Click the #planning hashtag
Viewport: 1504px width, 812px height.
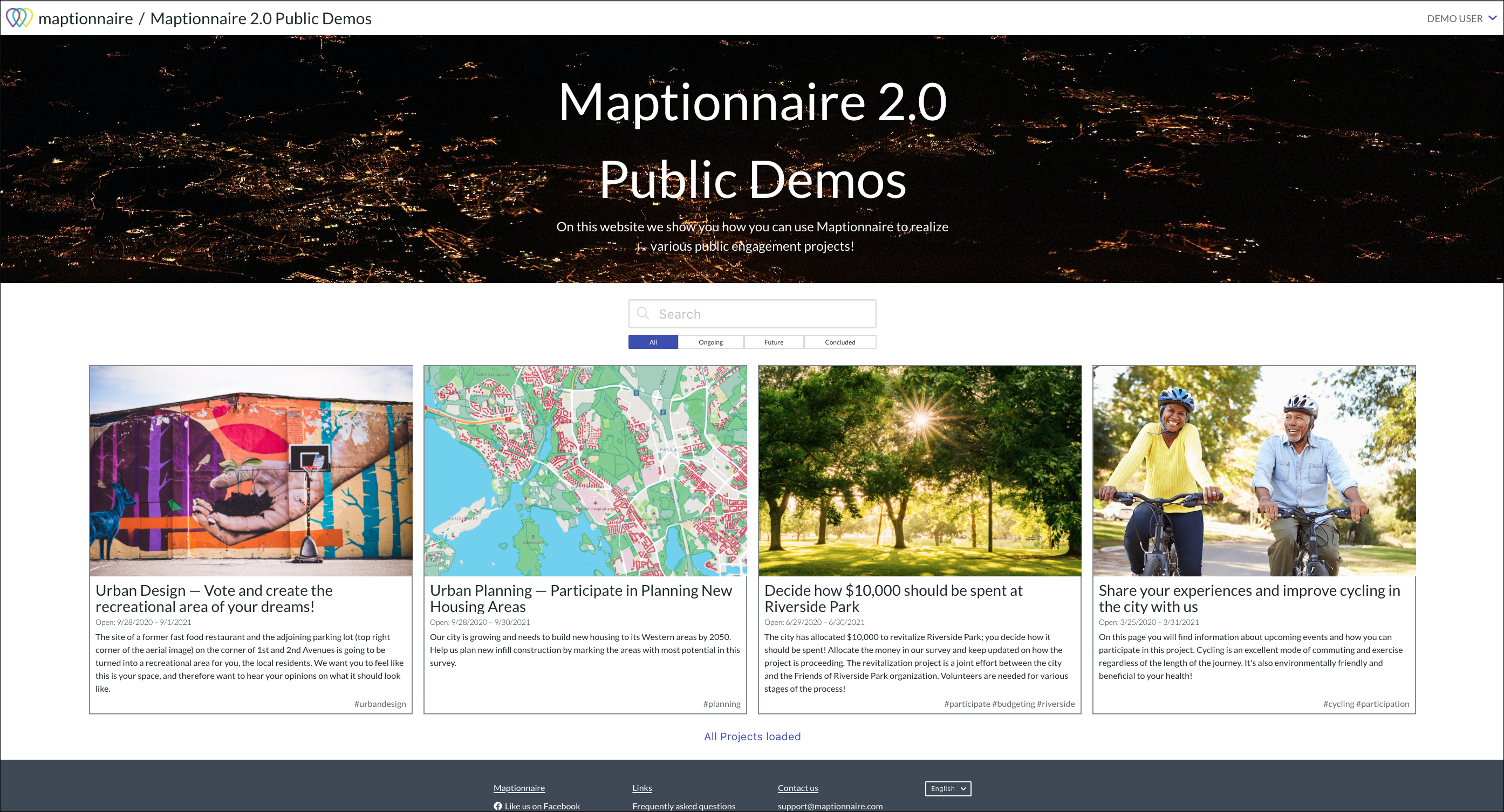coord(722,704)
